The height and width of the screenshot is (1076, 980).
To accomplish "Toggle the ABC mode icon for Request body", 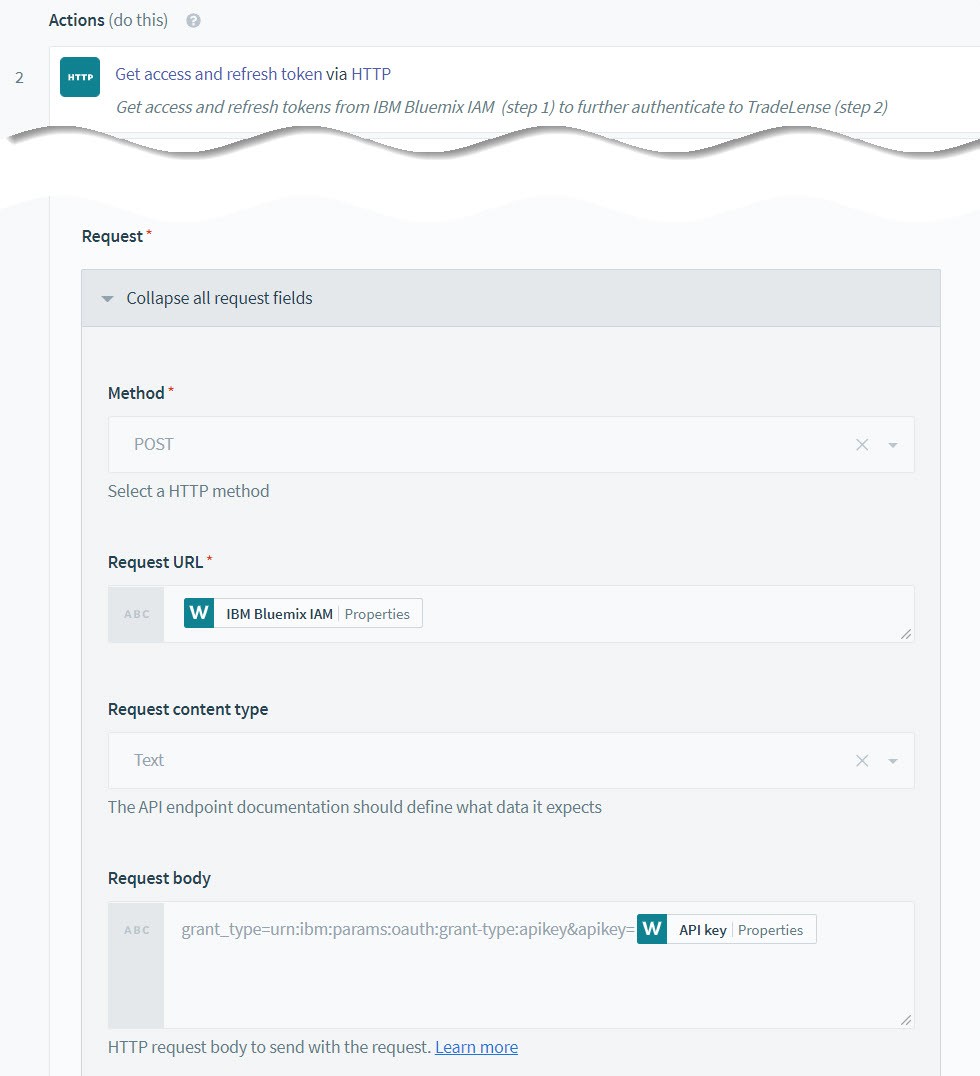I will point(137,930).
